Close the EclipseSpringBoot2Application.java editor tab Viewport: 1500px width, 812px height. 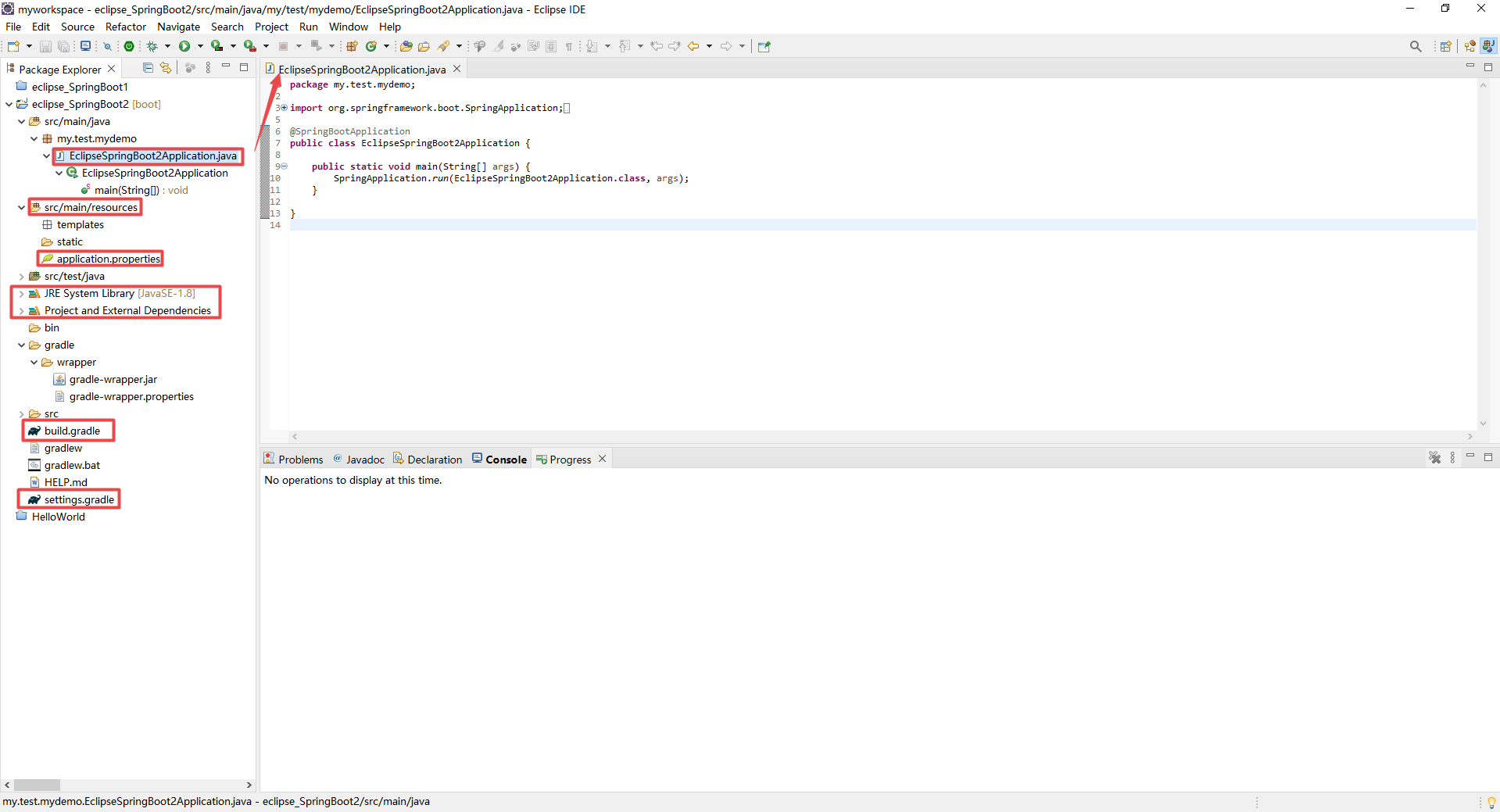[457, 69]
